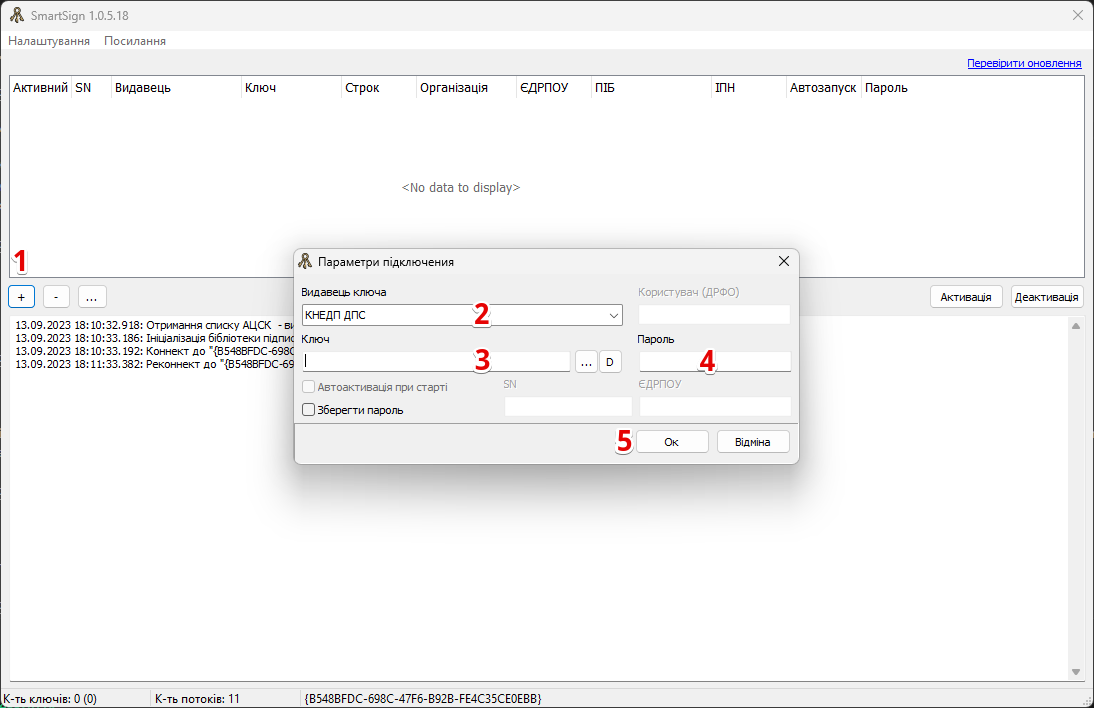Focus the Пароль input field
The height and width of the screenshot is (708, 1094).
click(x=715, y=362)
